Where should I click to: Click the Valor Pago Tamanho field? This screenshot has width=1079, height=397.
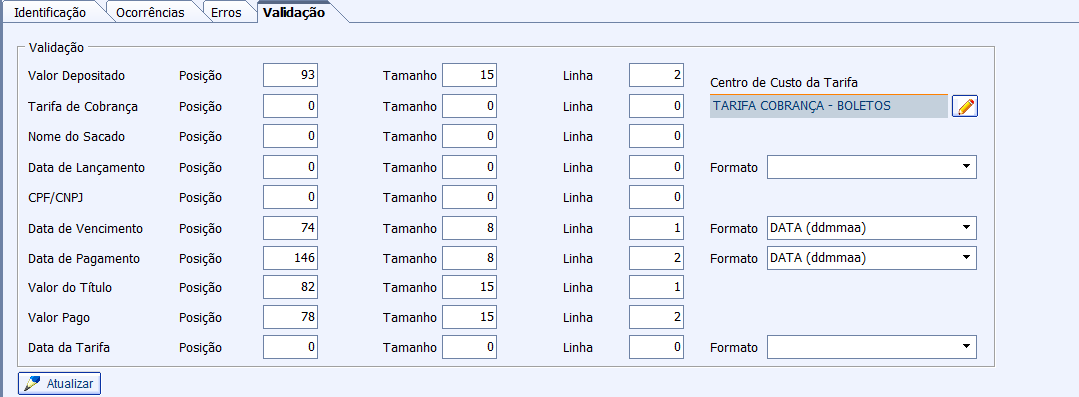pos(469,317)
